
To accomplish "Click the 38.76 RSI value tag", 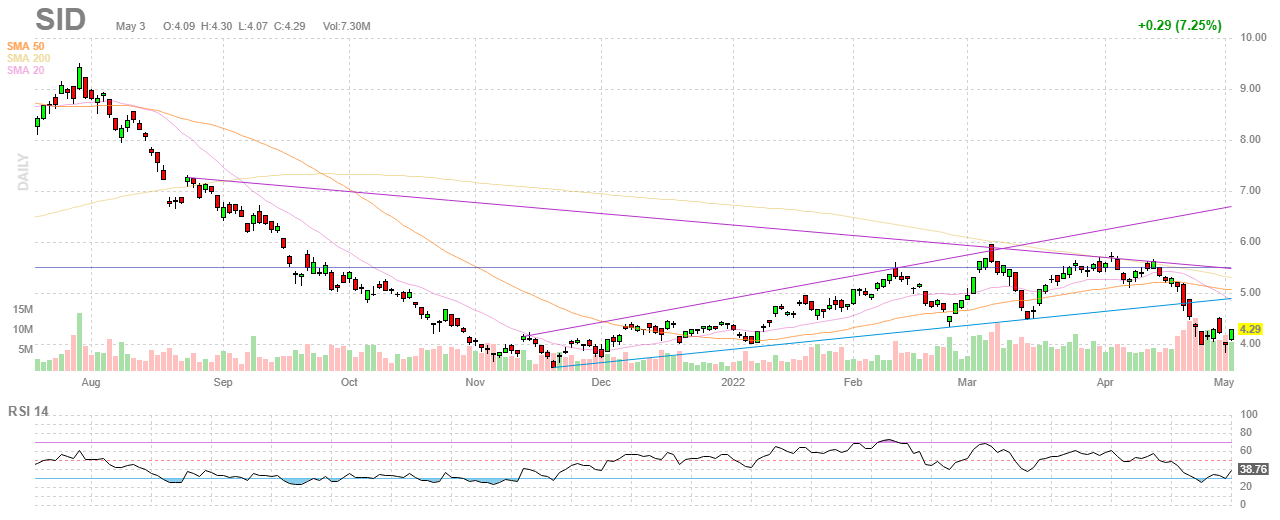I will click(1252, 468).
